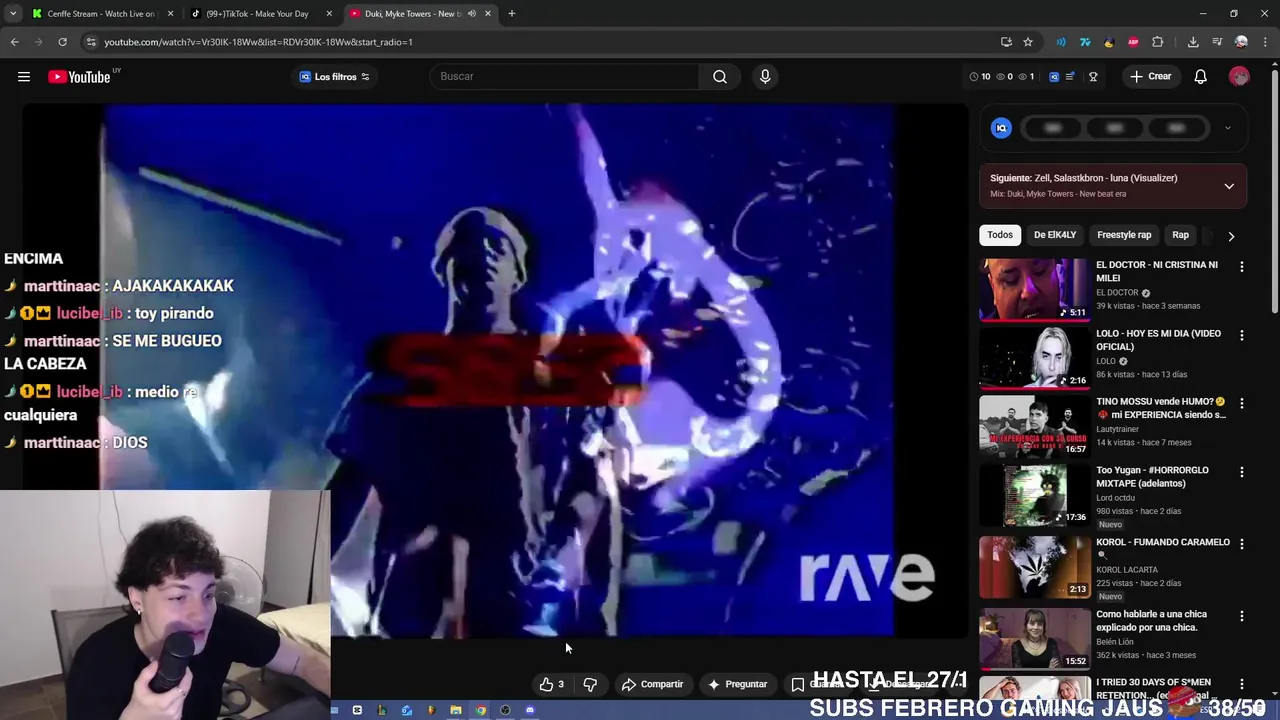Open options for EL DOCTOR video
The height and width of the screenshot is (720, 1280).
(1242, 267)
